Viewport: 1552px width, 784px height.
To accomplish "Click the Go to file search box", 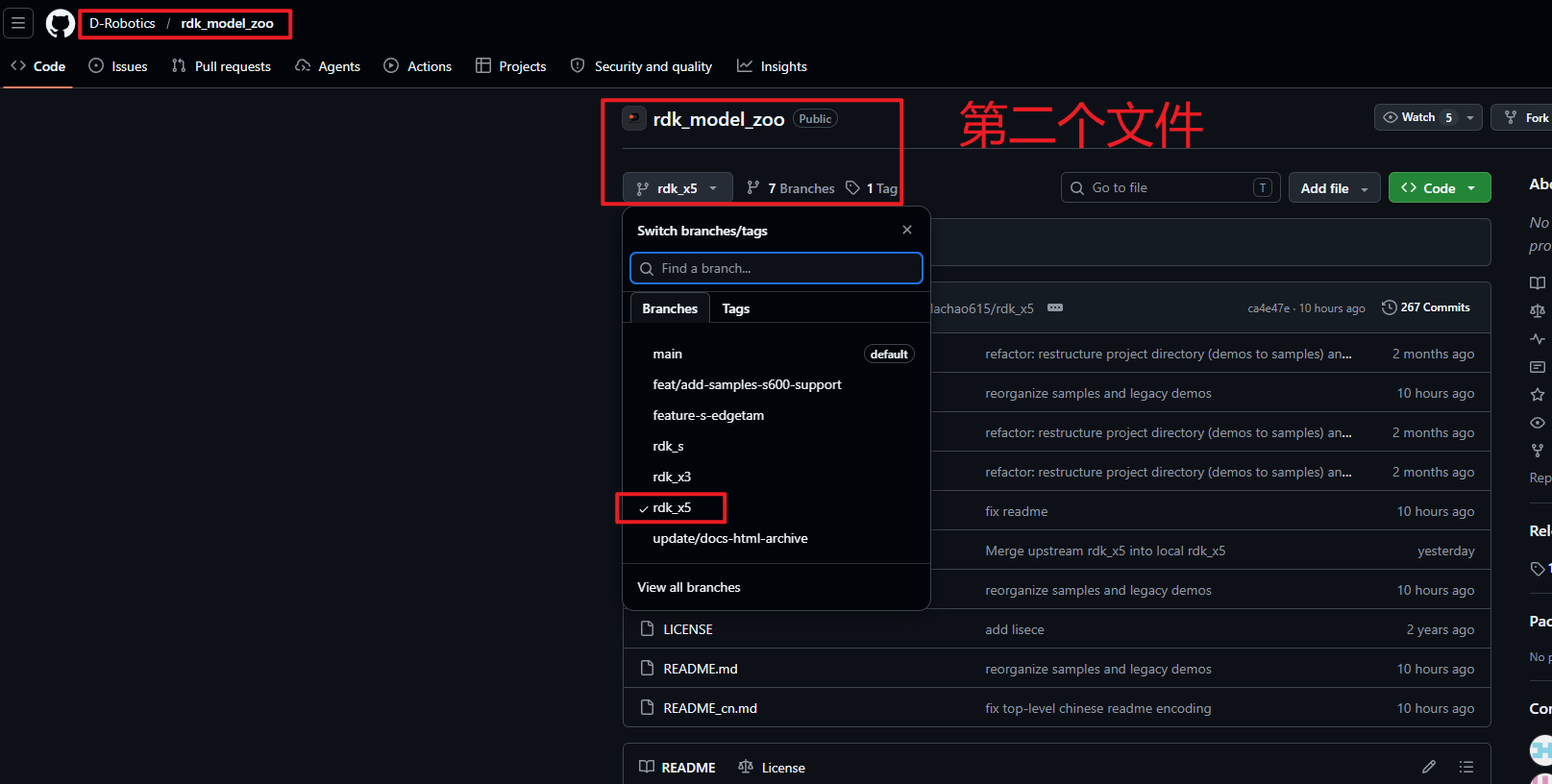I will [1170, 187].
